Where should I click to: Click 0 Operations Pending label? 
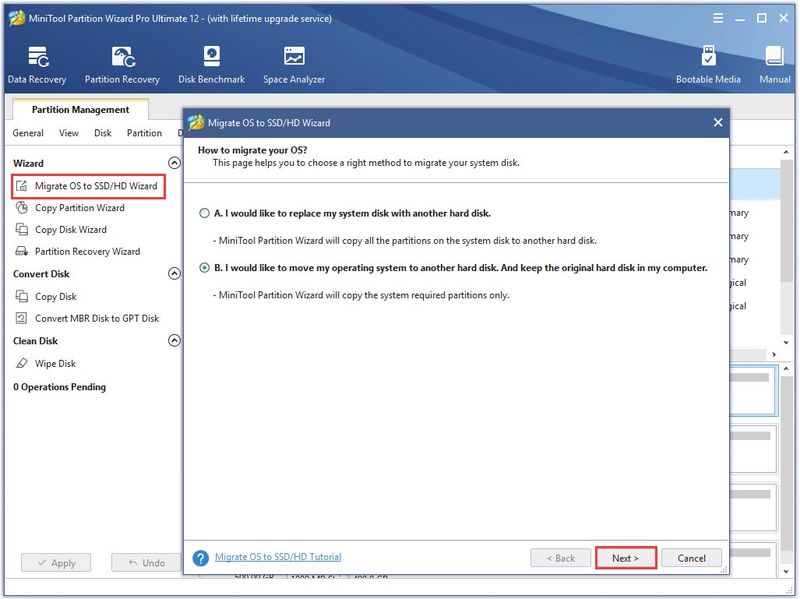(x=60, y=387)
